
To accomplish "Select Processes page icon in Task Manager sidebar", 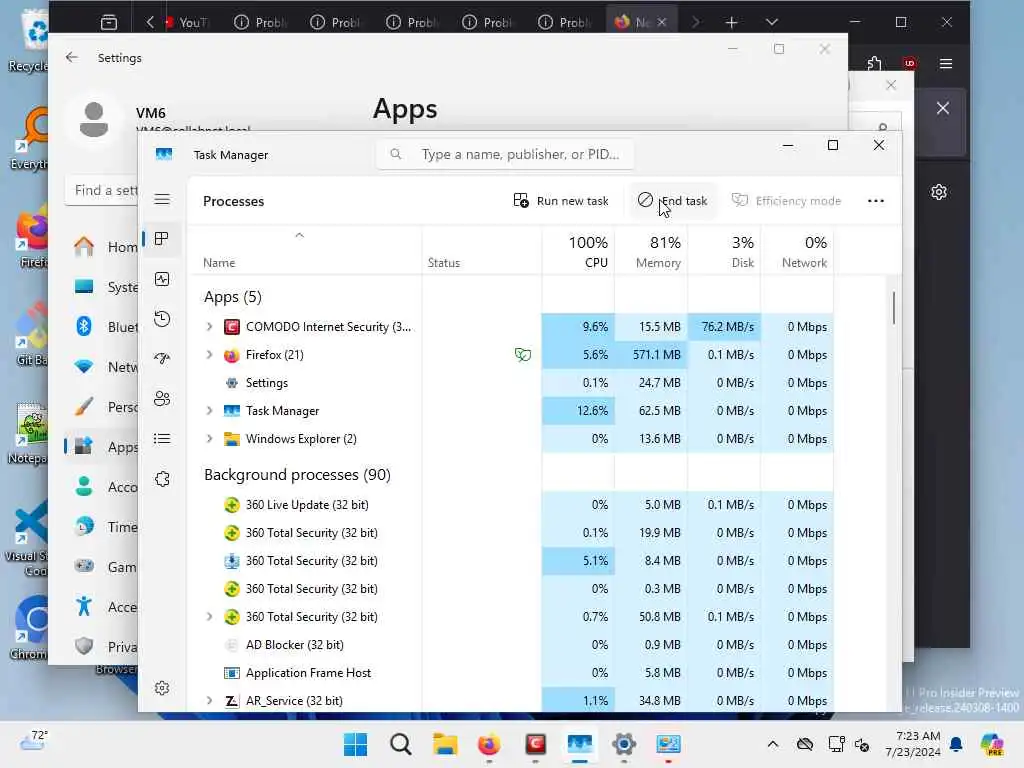I will click(x=162, y=239).
